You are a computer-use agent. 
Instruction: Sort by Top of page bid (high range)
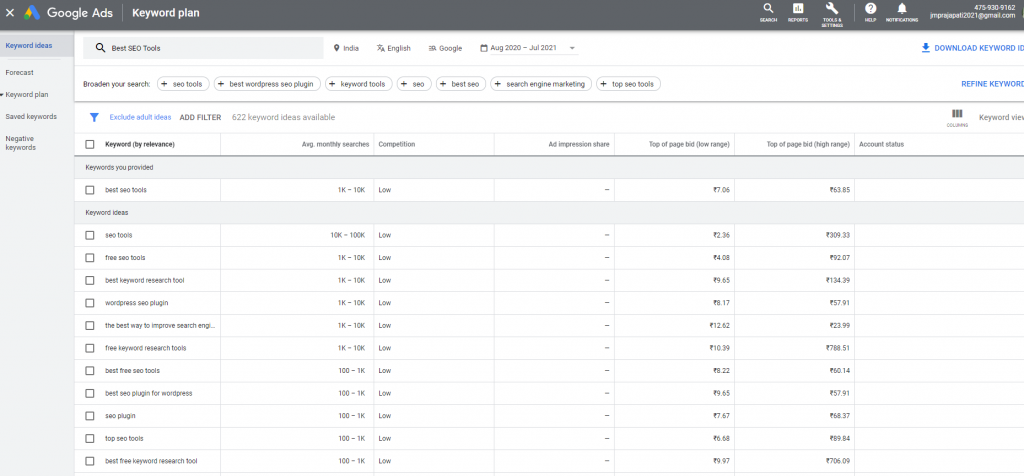pyautogui.click(x=810, y=144)
